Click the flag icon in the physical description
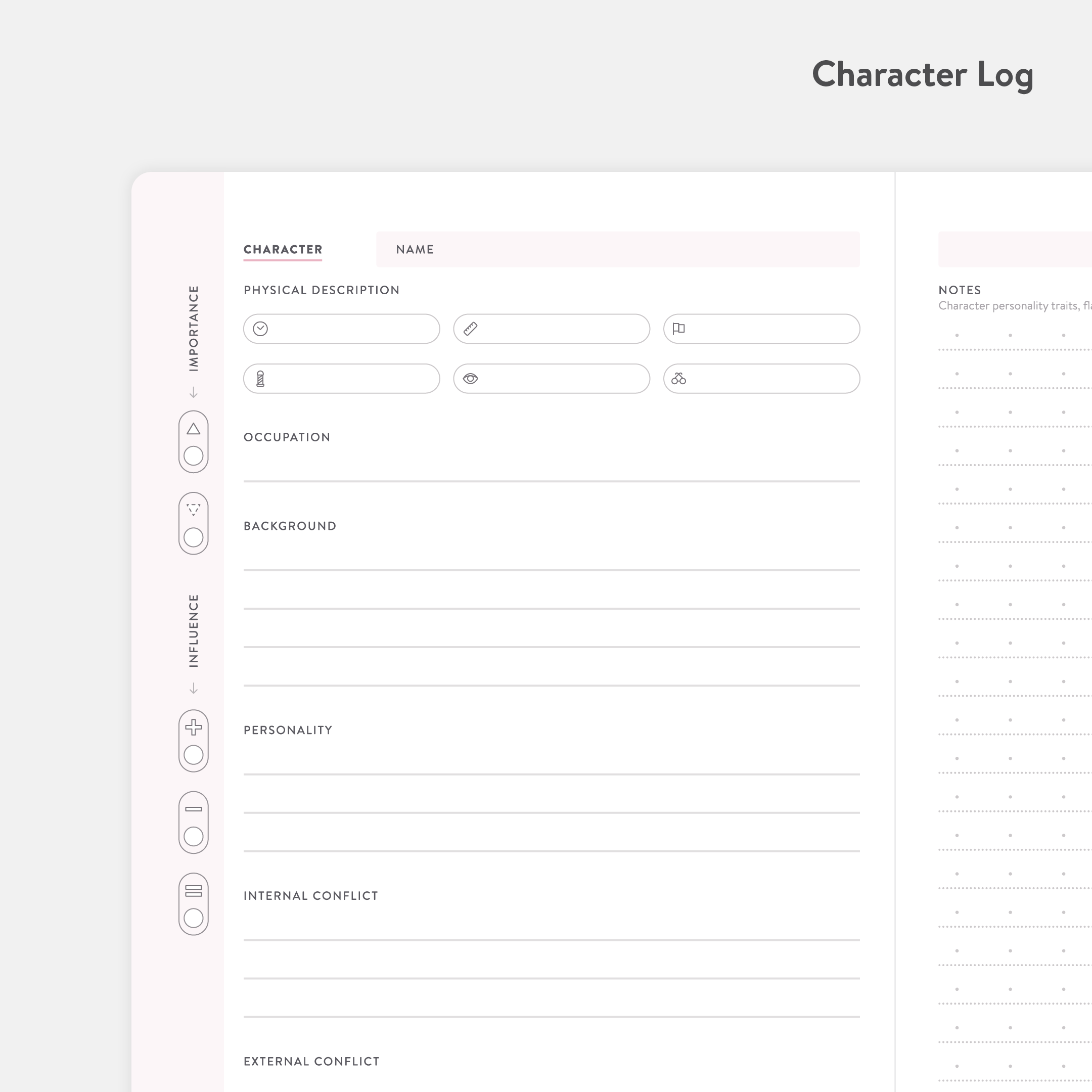Screen dimensions: 1092x1092 679,329
